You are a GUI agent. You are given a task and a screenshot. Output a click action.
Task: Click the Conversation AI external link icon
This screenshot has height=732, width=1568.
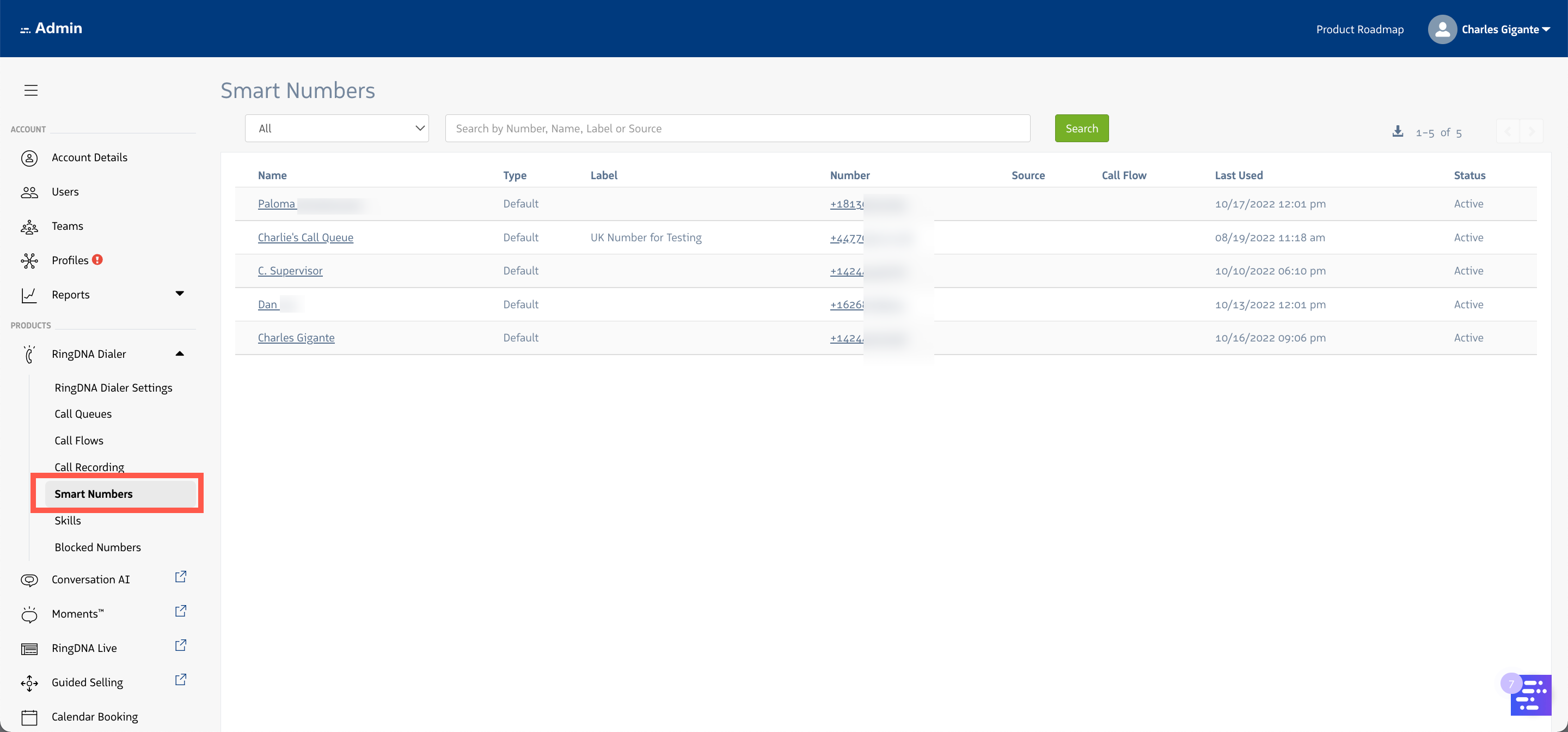(181, 576)
